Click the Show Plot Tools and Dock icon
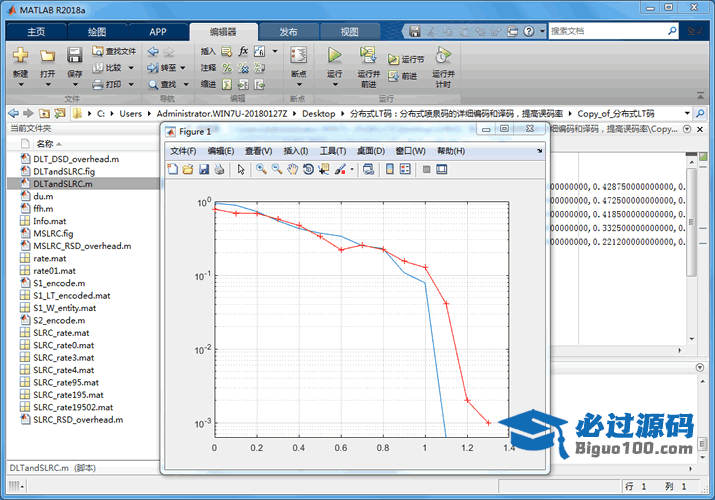Image resolution: width=715 pixels, height=500 pixels. (x=441, y=170)
